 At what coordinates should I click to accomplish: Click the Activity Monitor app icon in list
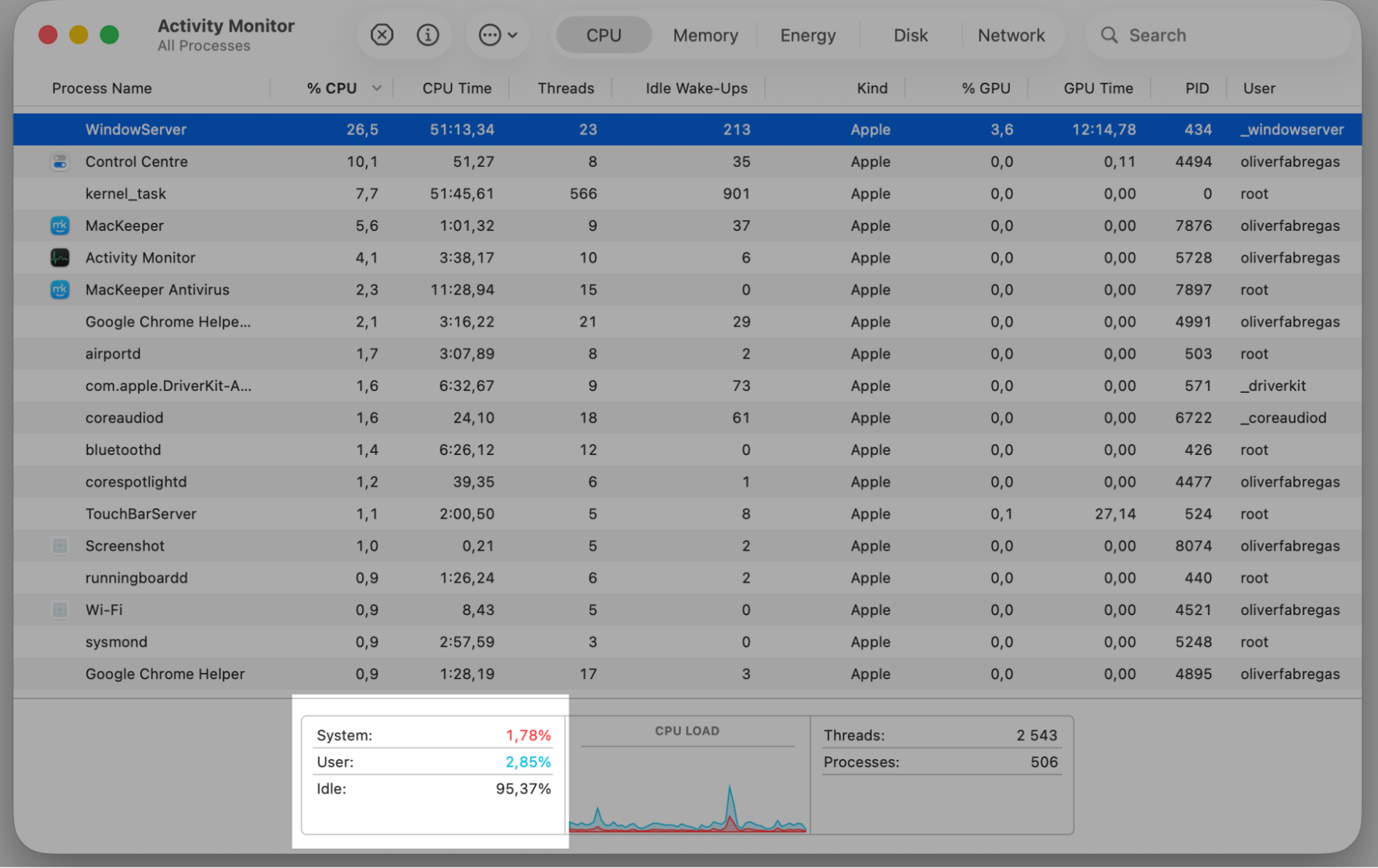[x=60, y=258]
